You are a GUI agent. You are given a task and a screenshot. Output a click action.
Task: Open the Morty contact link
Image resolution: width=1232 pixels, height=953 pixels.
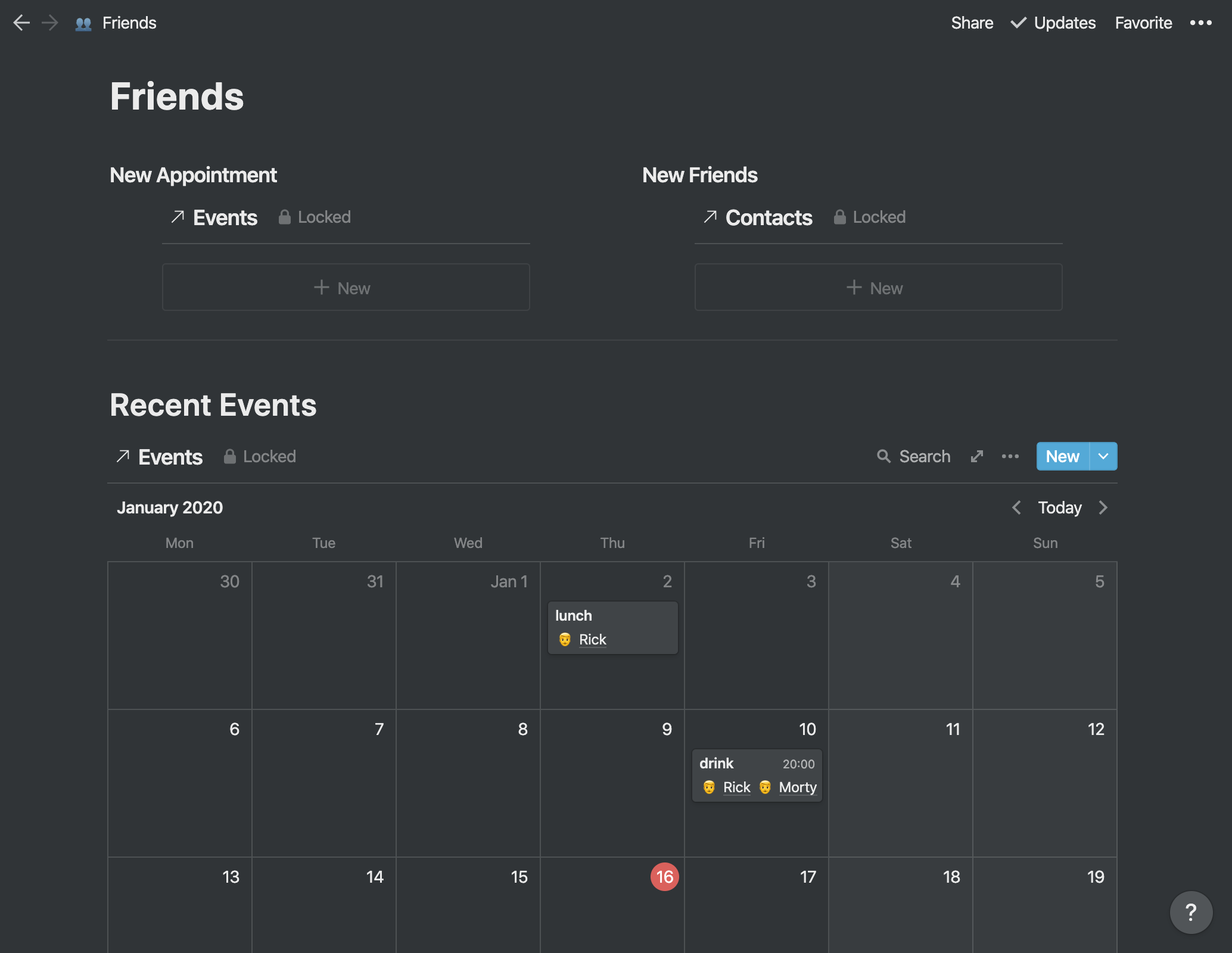[797, 787]
